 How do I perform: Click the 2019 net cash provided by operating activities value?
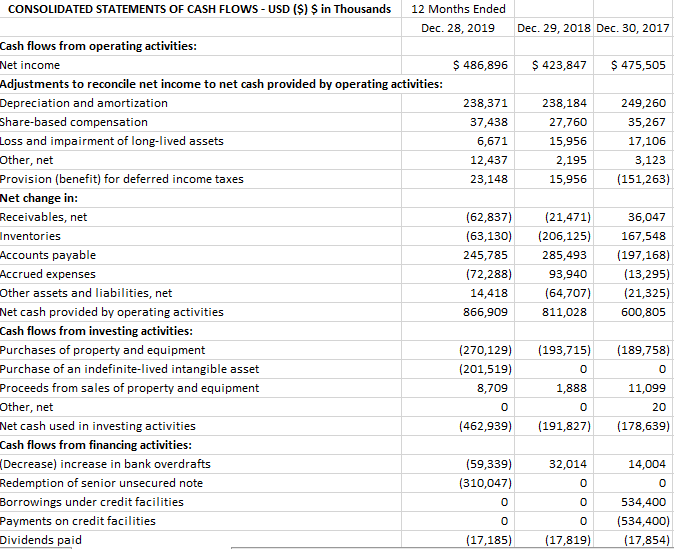pos(458,312)
